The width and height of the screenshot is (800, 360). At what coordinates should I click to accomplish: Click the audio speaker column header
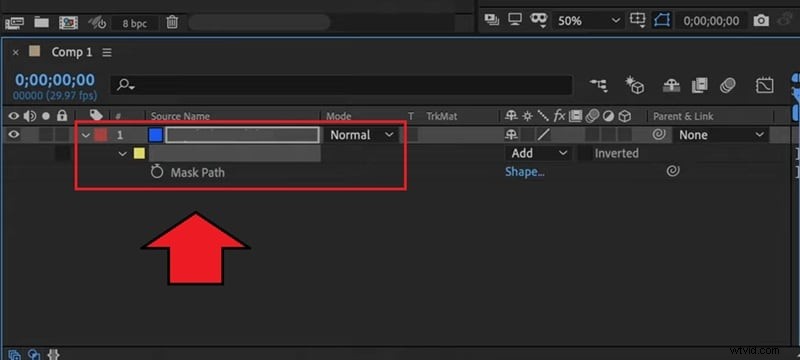tap(30, 116)
